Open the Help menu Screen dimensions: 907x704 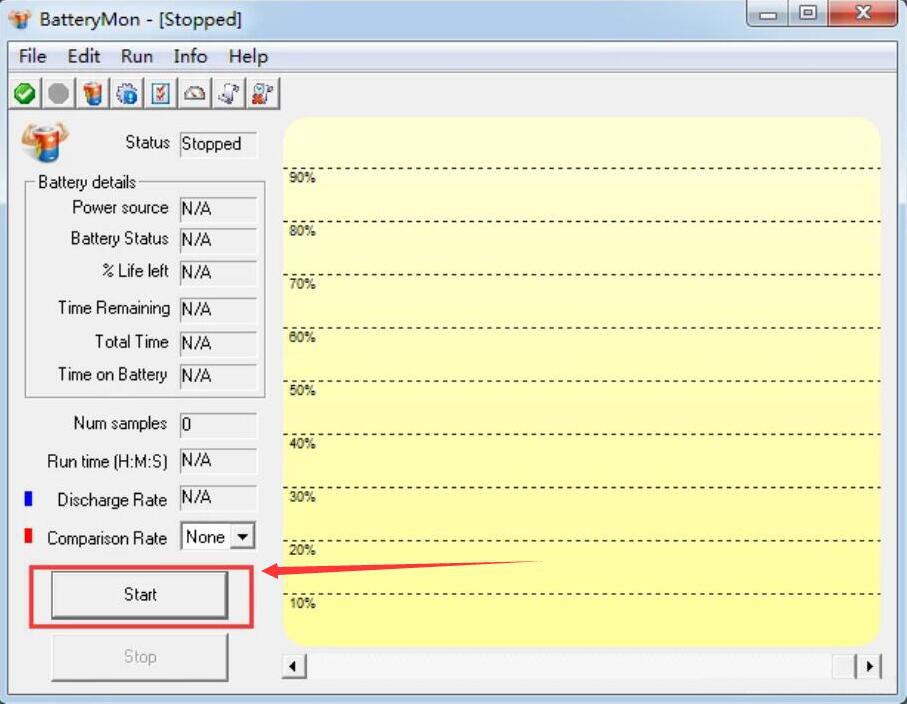pyautogui.click(x=248, y=57)
